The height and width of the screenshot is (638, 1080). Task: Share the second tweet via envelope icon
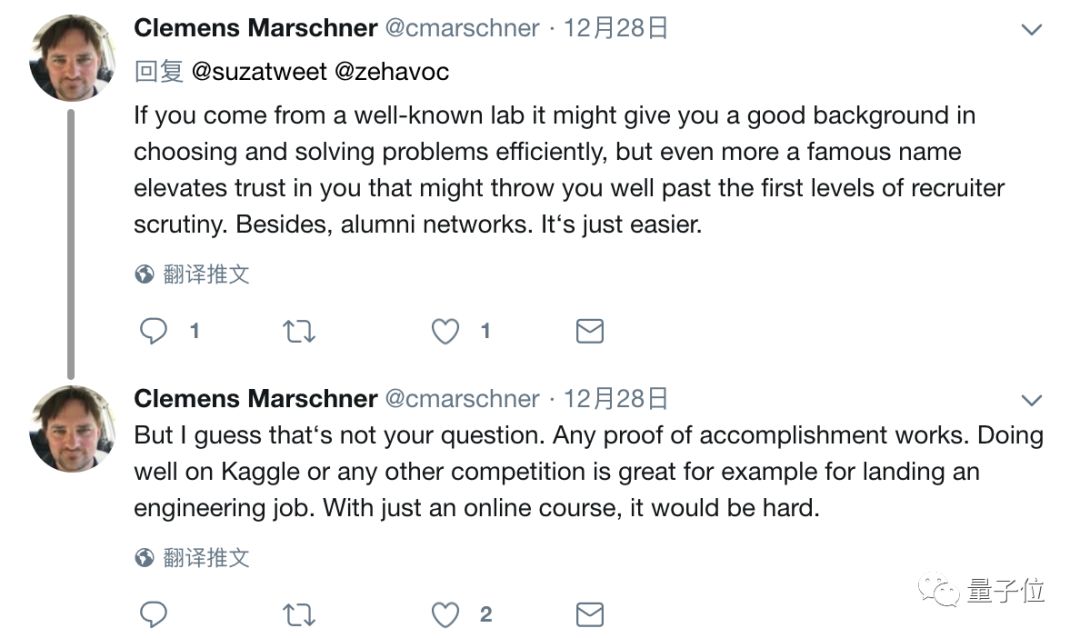(590, 614)
